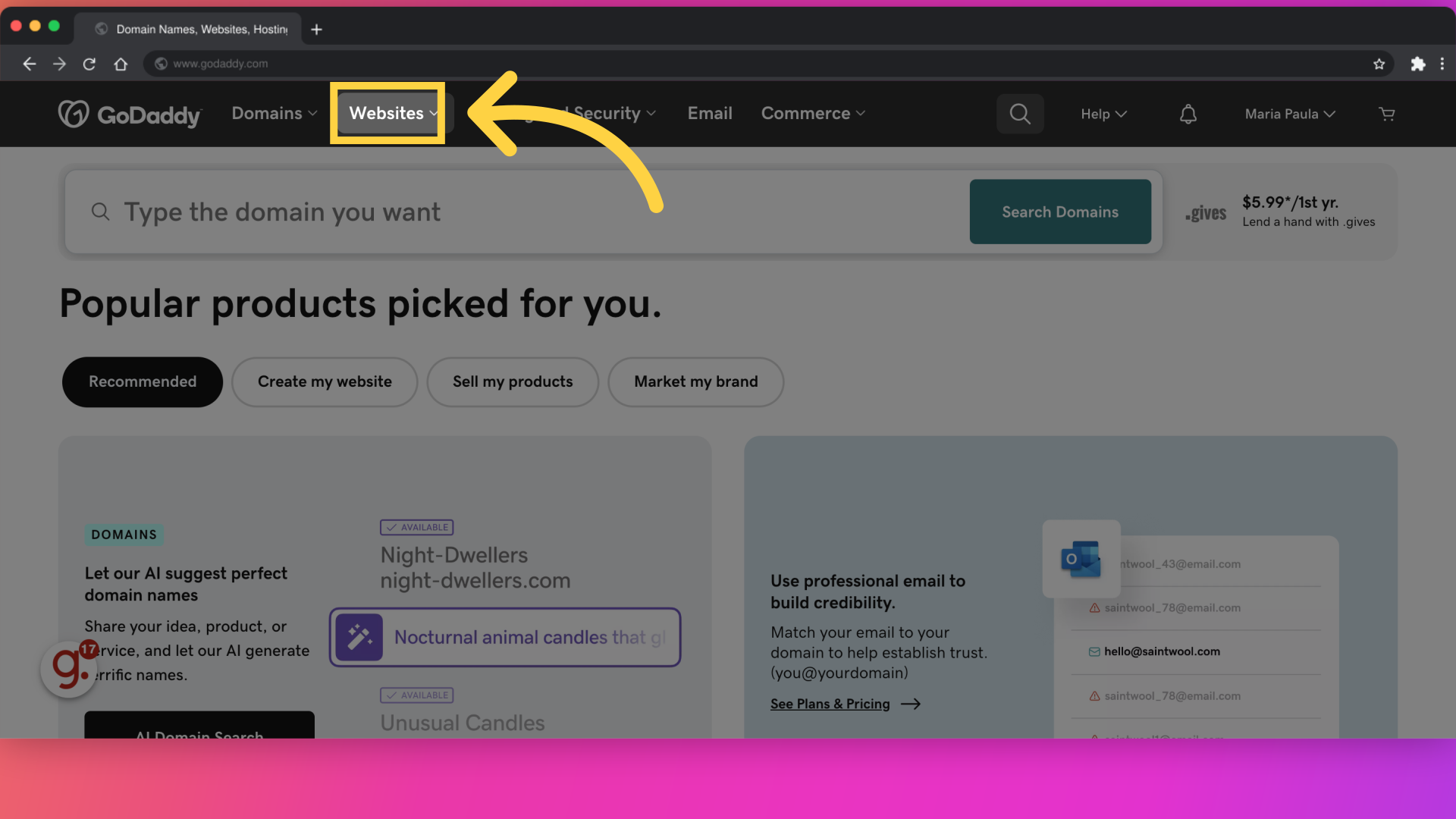Select the Create my website tab
This screenshot has width=1456, height=819.
point(324,382)
